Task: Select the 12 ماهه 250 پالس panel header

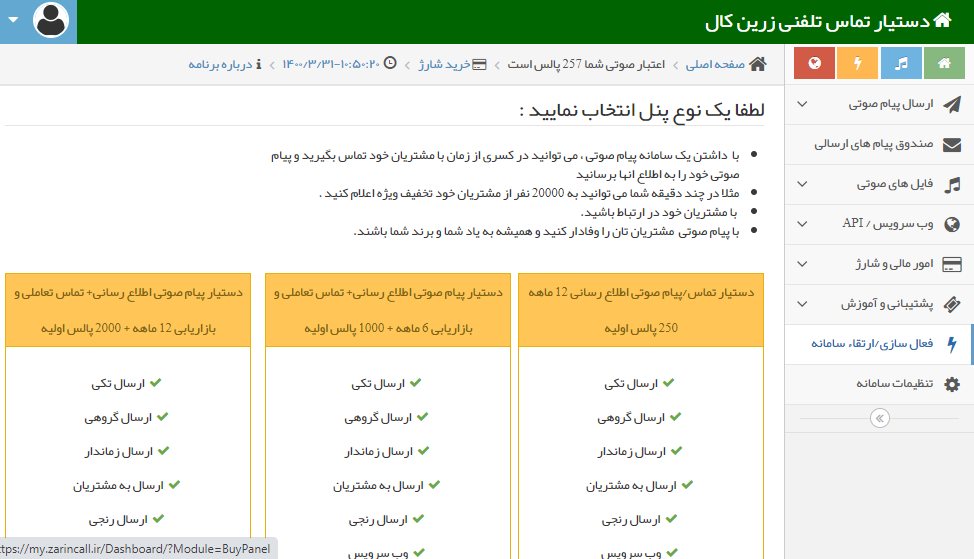Action: tap(641, 310)
